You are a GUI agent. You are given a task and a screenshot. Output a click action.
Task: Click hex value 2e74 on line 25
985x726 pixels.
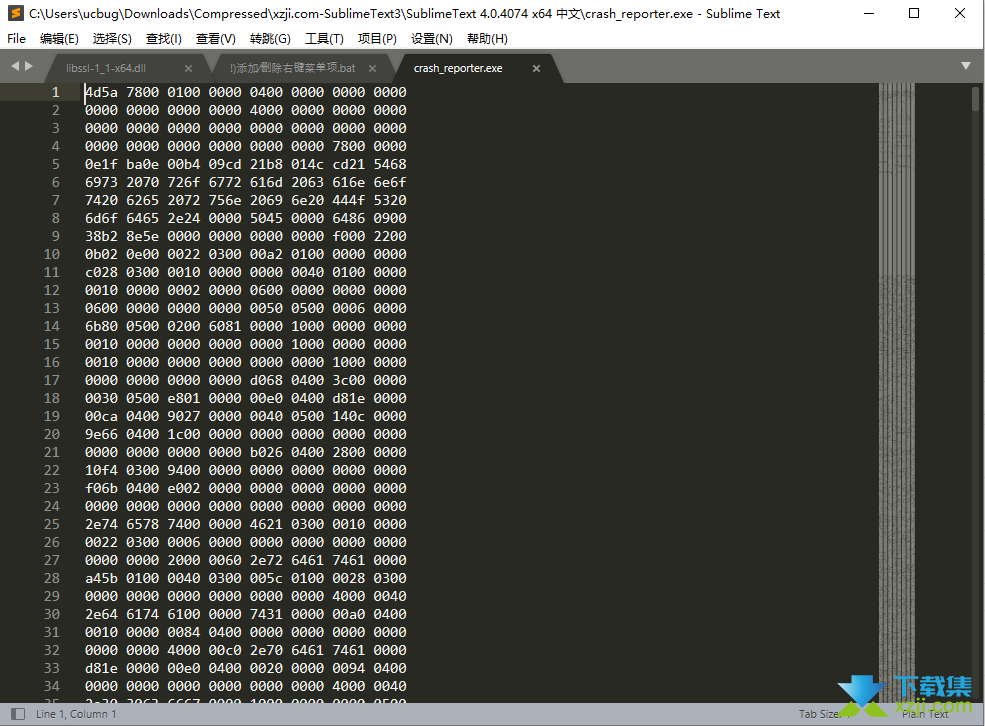pos(101,524)
